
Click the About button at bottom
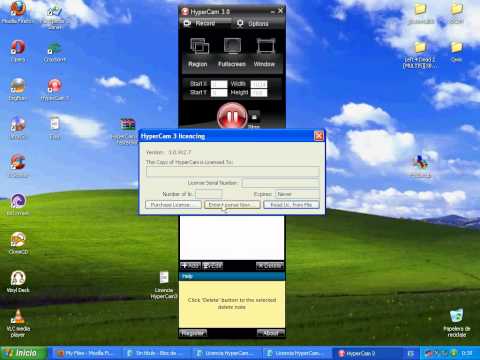coord(271,333)
